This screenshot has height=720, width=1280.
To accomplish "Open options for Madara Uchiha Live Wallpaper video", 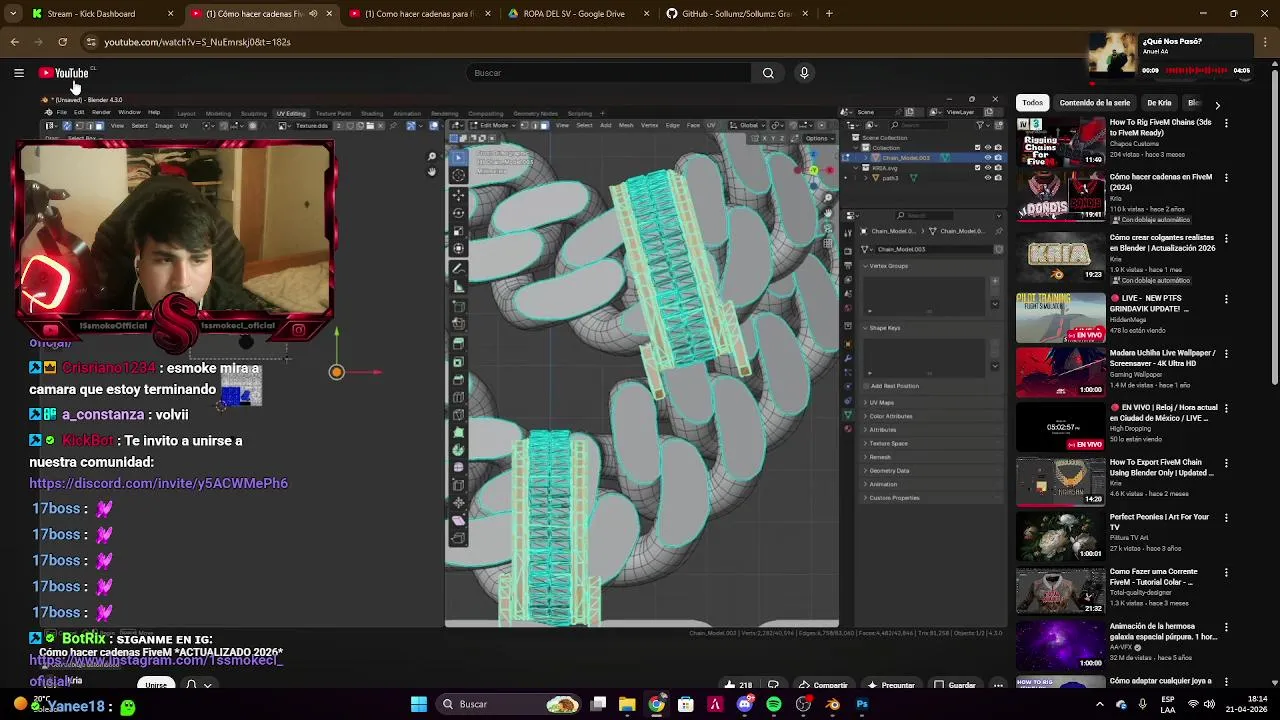I will point(1226,353).
